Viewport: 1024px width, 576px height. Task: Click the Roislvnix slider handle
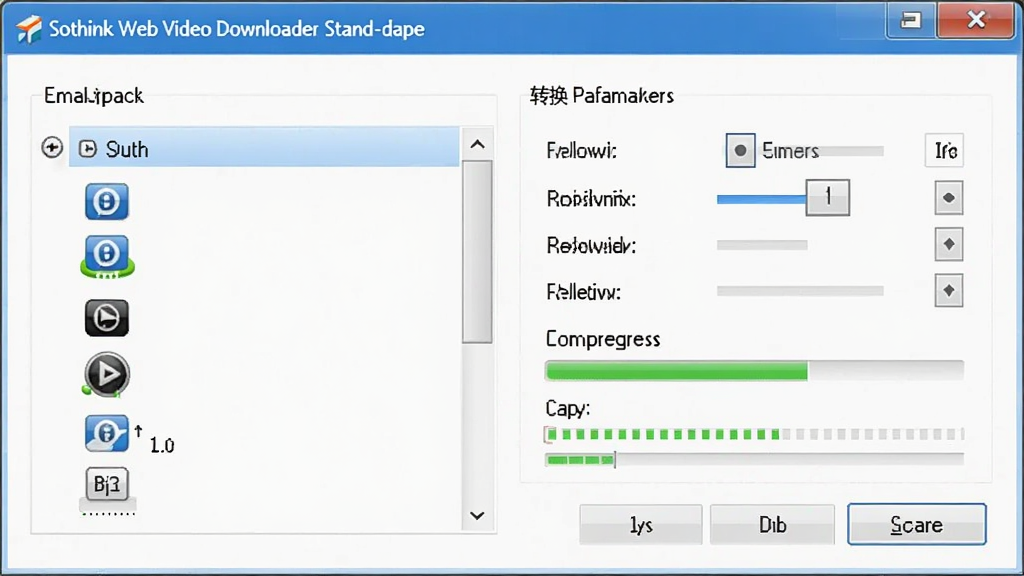pos(827,197)
